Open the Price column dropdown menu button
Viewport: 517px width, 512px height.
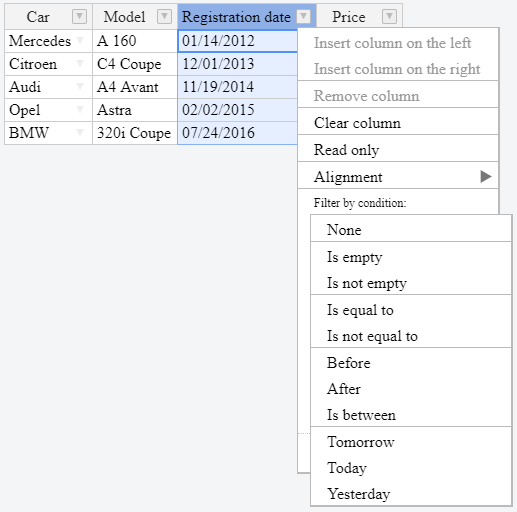389,16
